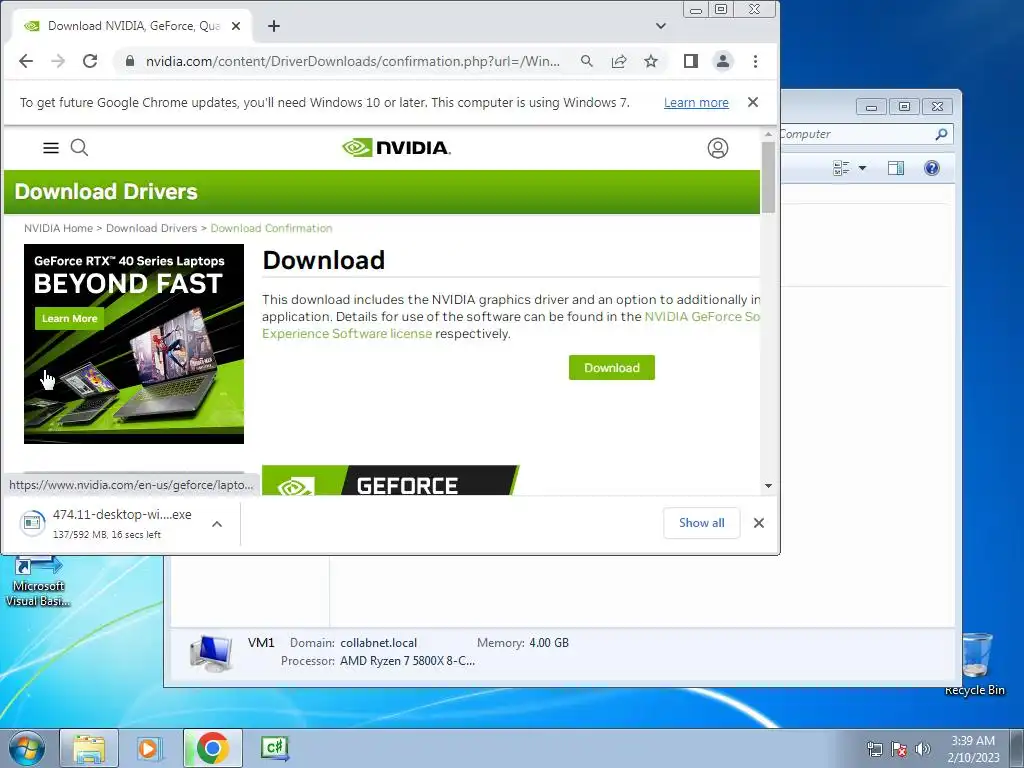Screen dimensions: 1024x768
Task: Click the NVIDIA logo
Action: click(396, 148)
